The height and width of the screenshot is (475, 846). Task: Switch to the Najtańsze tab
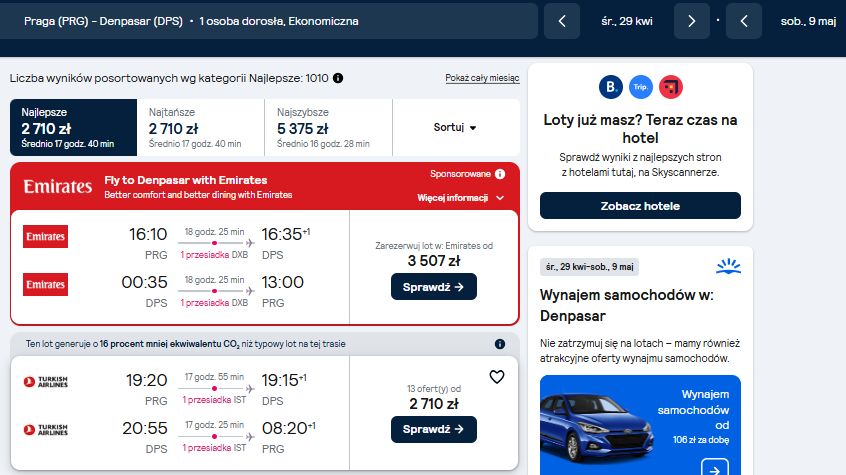201,127
